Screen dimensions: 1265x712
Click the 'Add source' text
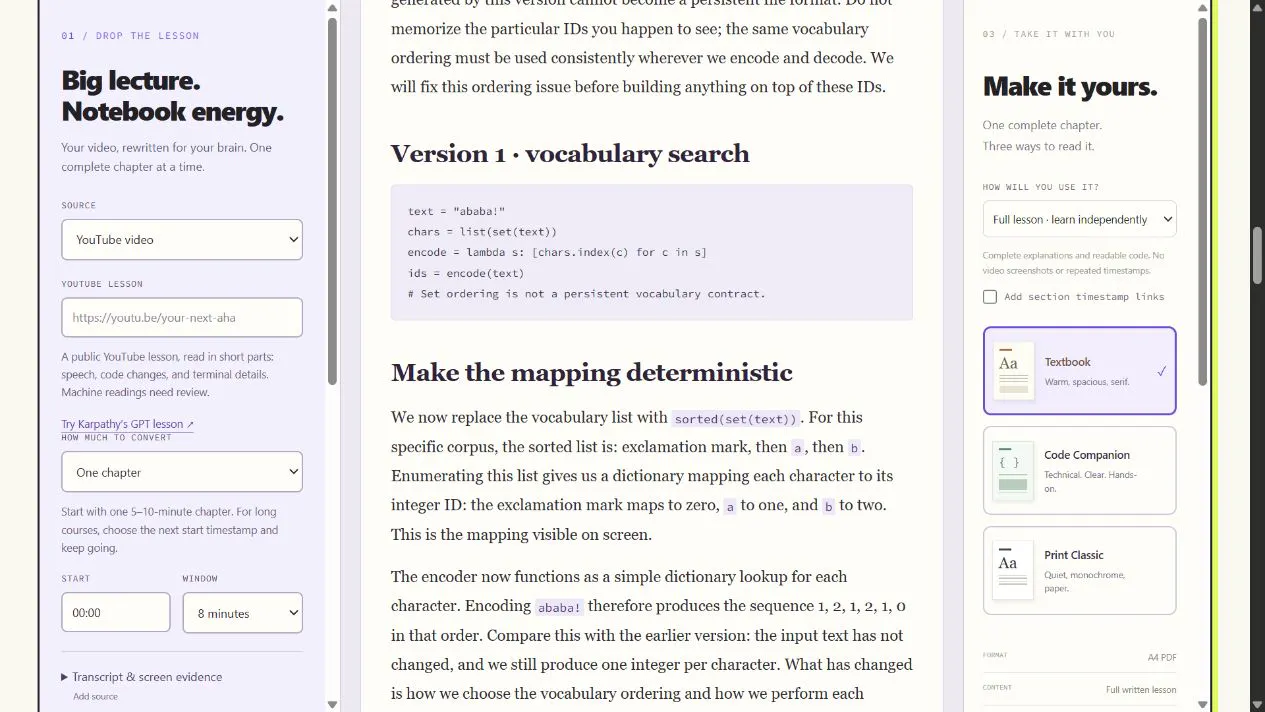[x=95, y=697]
